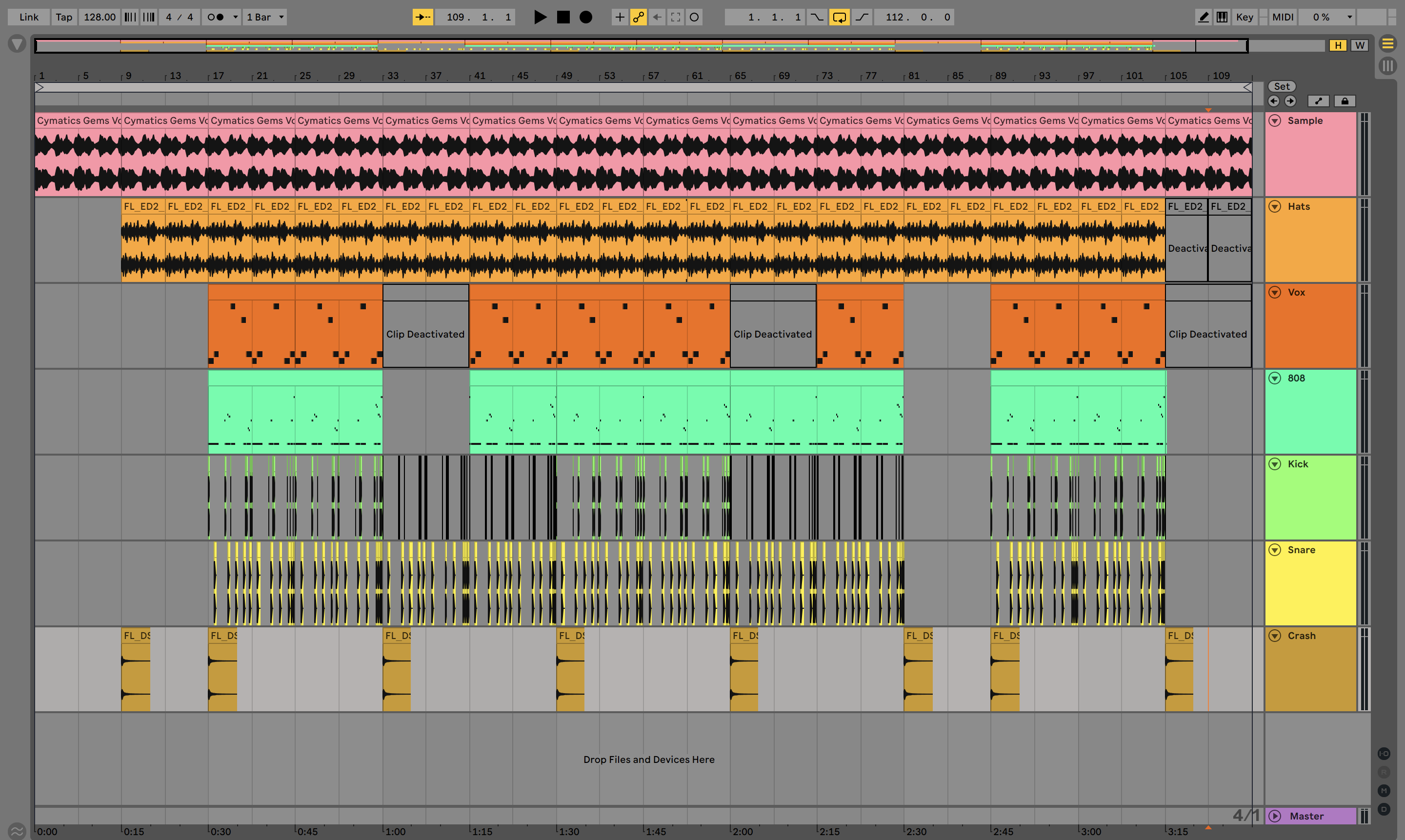Toggle the Automation Arm button
This screenshot has height=840, width=1405.
[x=639, y=17]
